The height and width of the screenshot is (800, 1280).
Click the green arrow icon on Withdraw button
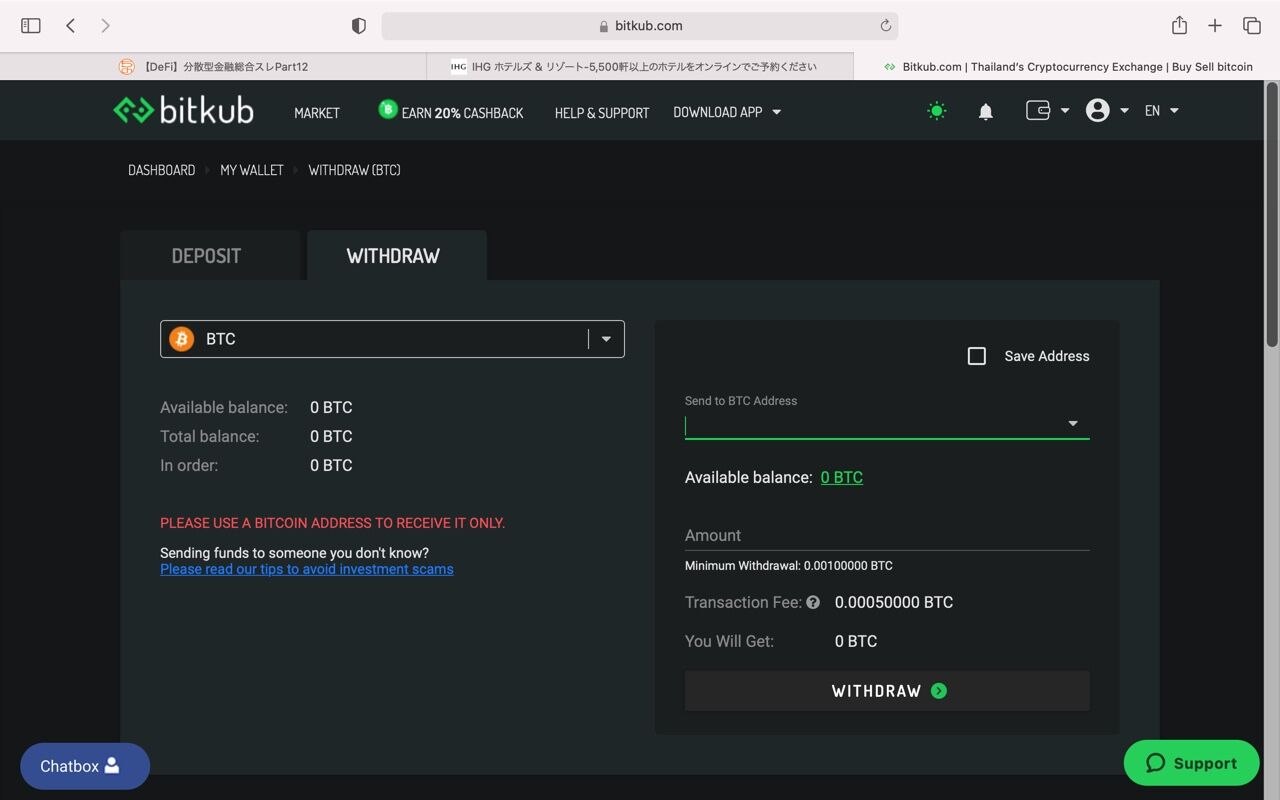click(939, 691)
